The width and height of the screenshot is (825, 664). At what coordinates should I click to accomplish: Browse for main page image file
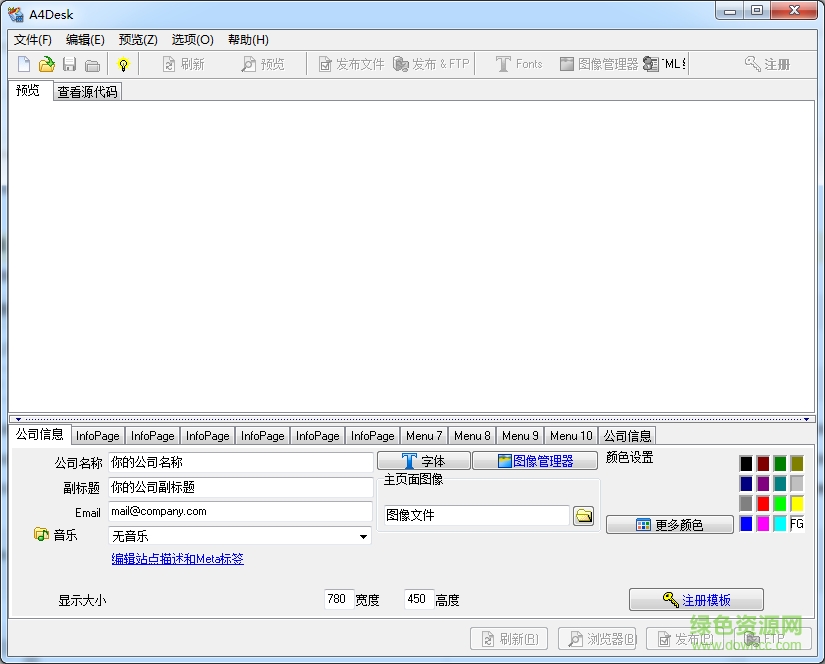[584, 516]
